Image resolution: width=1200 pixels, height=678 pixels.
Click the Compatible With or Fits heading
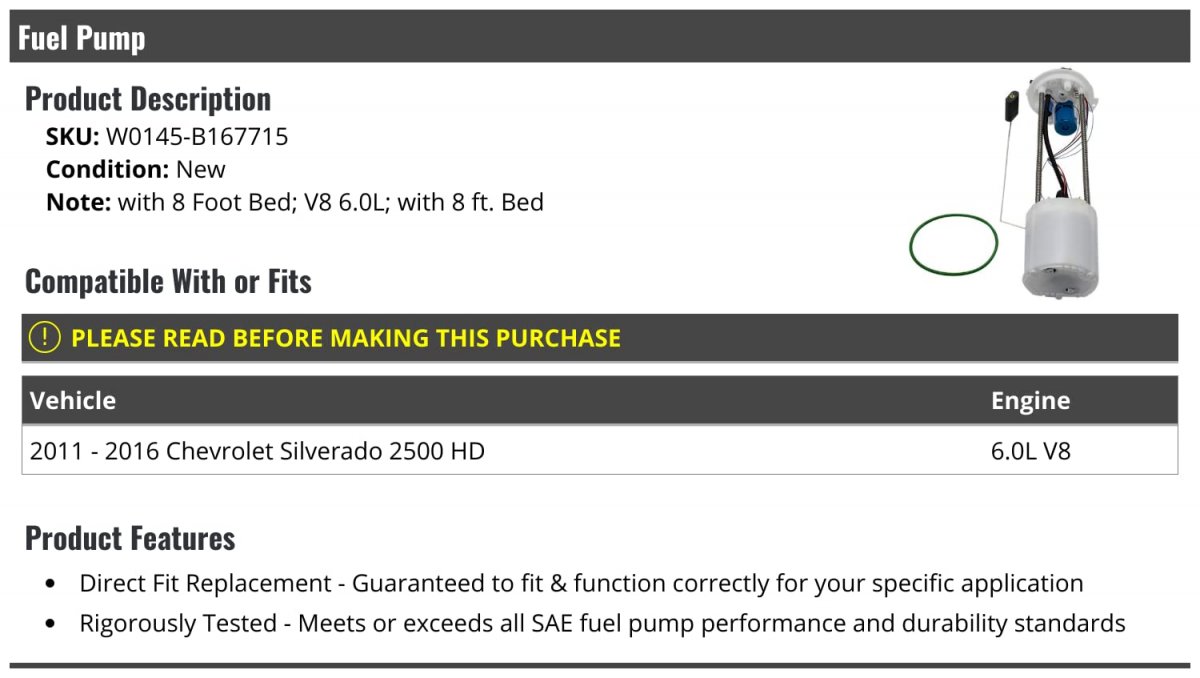pyautogui.click(x=168, y=281)
